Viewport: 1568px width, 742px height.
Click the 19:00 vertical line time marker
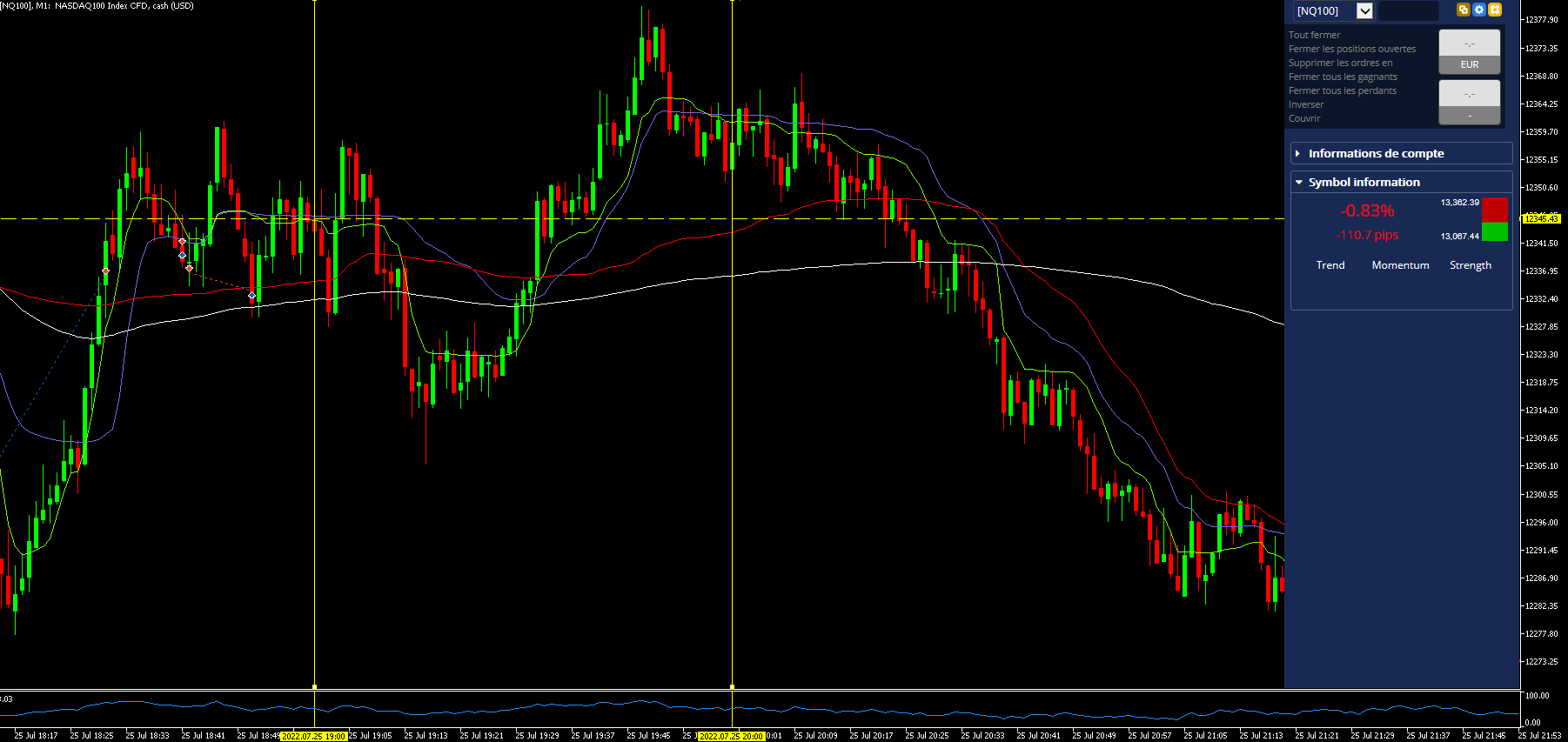[314, 736]
